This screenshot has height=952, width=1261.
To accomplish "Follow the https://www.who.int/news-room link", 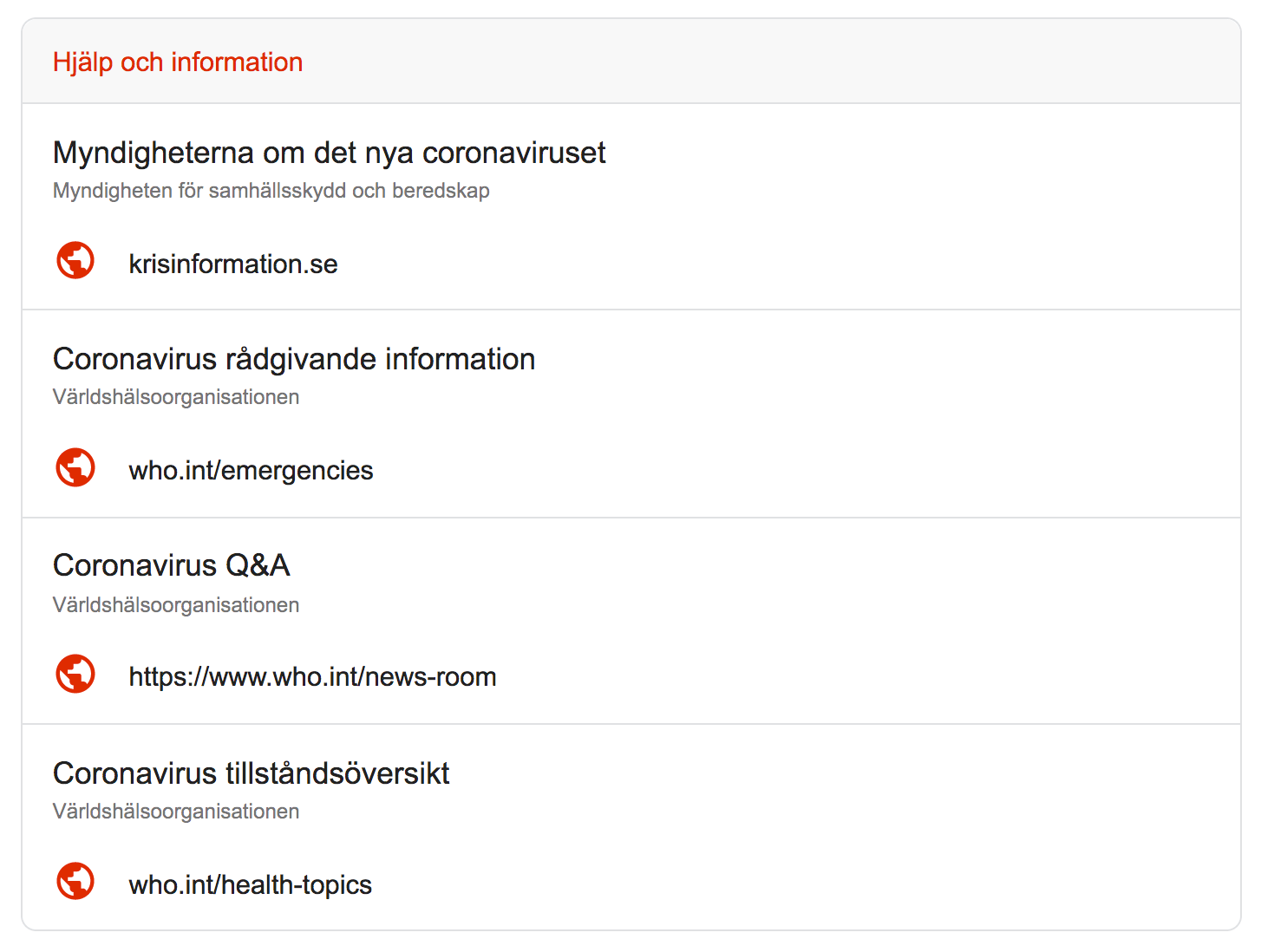I will [313, 676].
